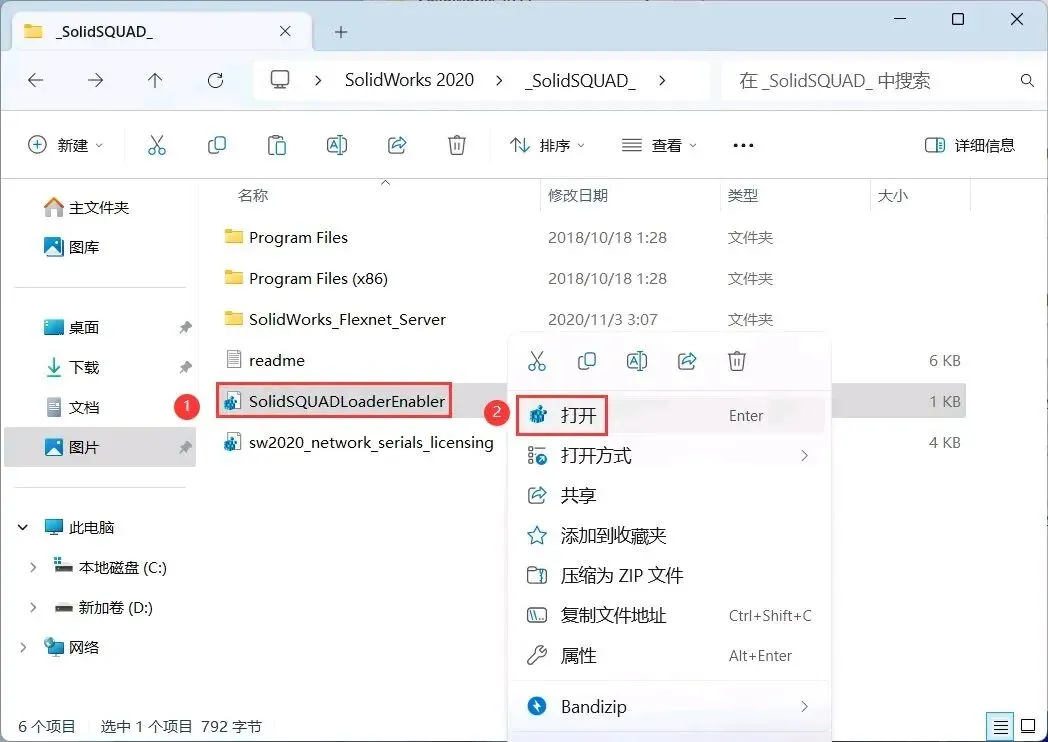Refresh the folder view

click(x=215, y=81)
